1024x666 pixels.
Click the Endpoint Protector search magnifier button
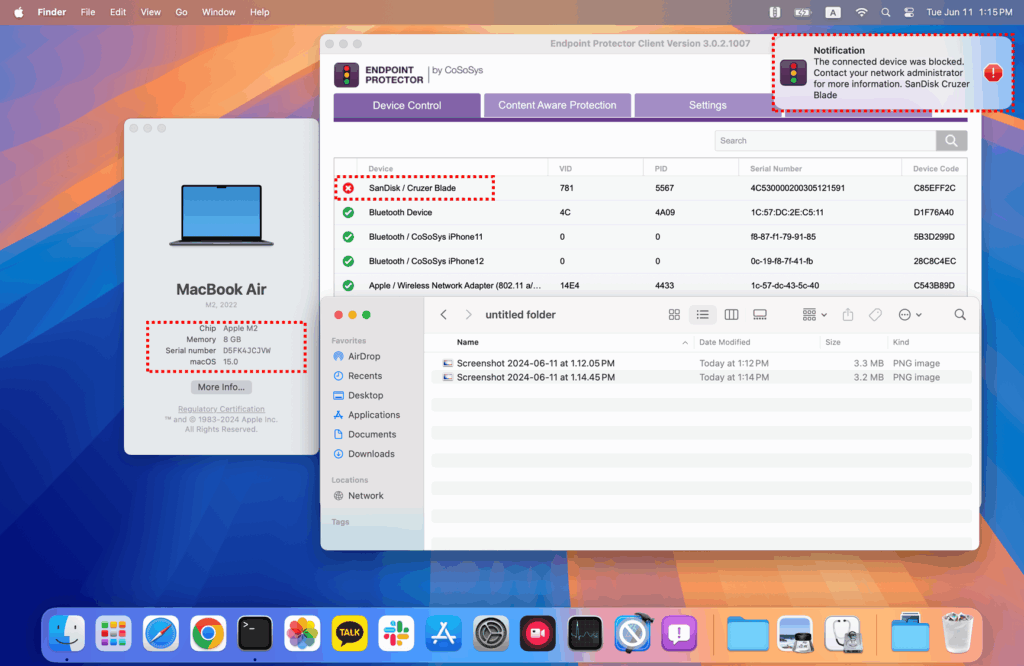(951, 140)
